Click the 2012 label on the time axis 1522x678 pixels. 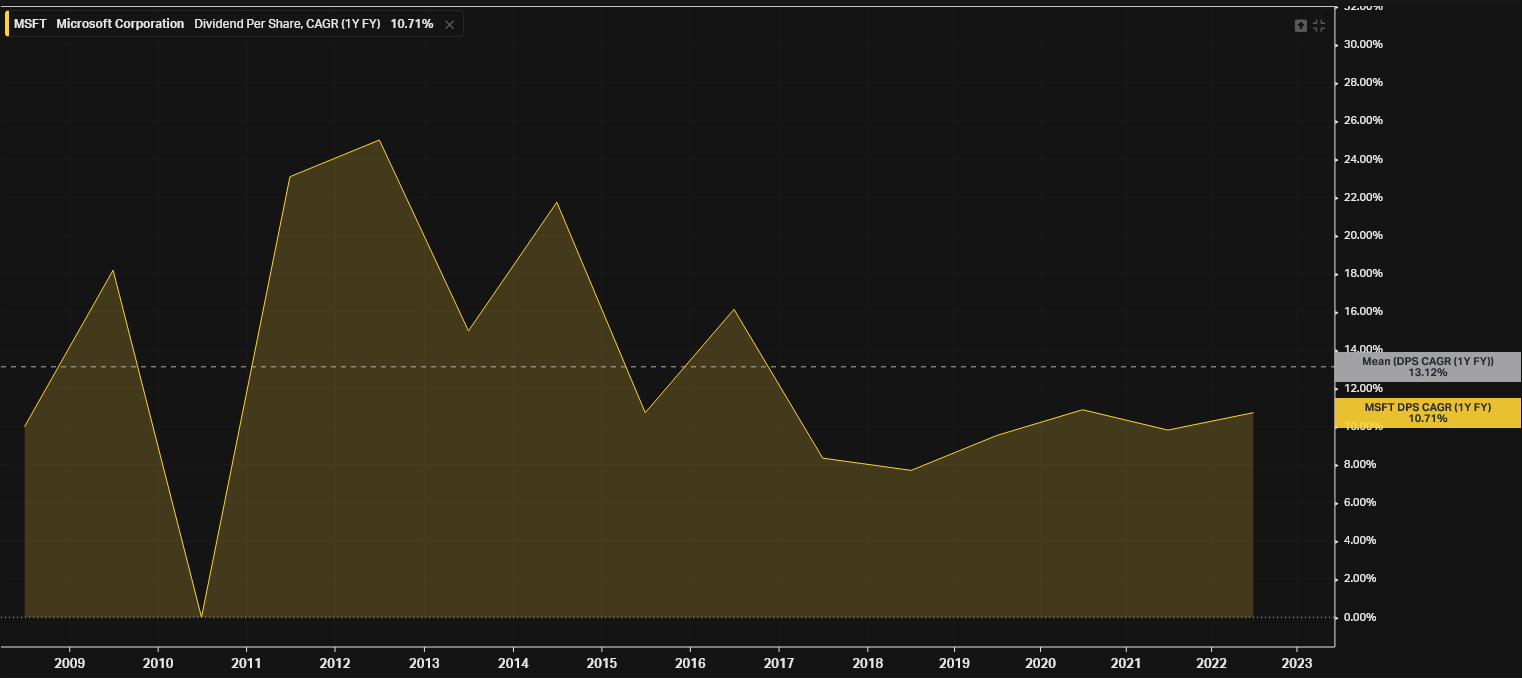(x=335, y=663)
